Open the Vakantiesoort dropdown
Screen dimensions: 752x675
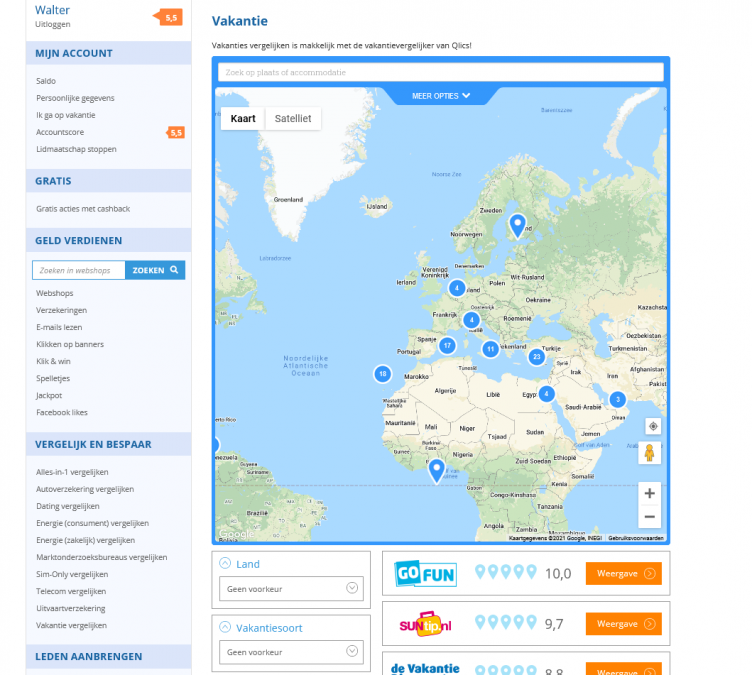(x=291, y=651)
